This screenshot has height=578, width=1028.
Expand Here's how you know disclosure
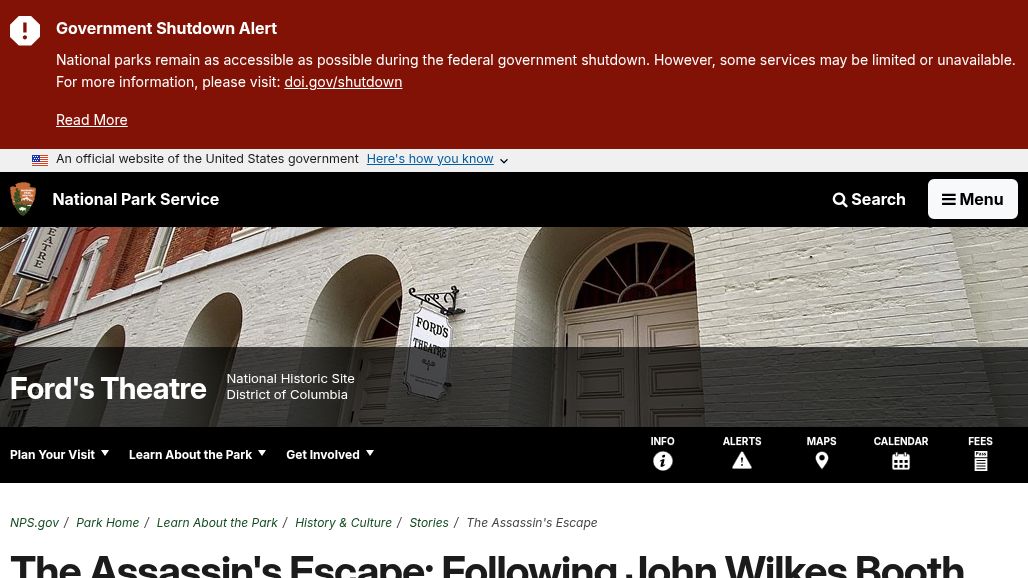(x=437, y=159)
